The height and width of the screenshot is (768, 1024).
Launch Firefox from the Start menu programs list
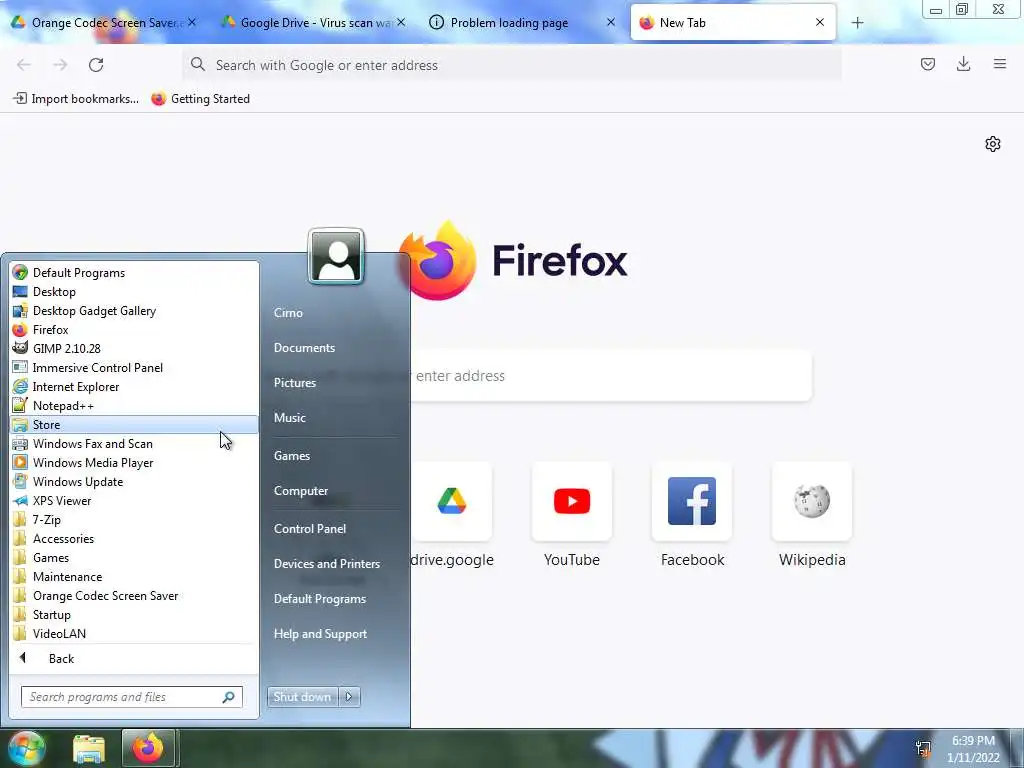pyautogui.click(x=134, y=330)
